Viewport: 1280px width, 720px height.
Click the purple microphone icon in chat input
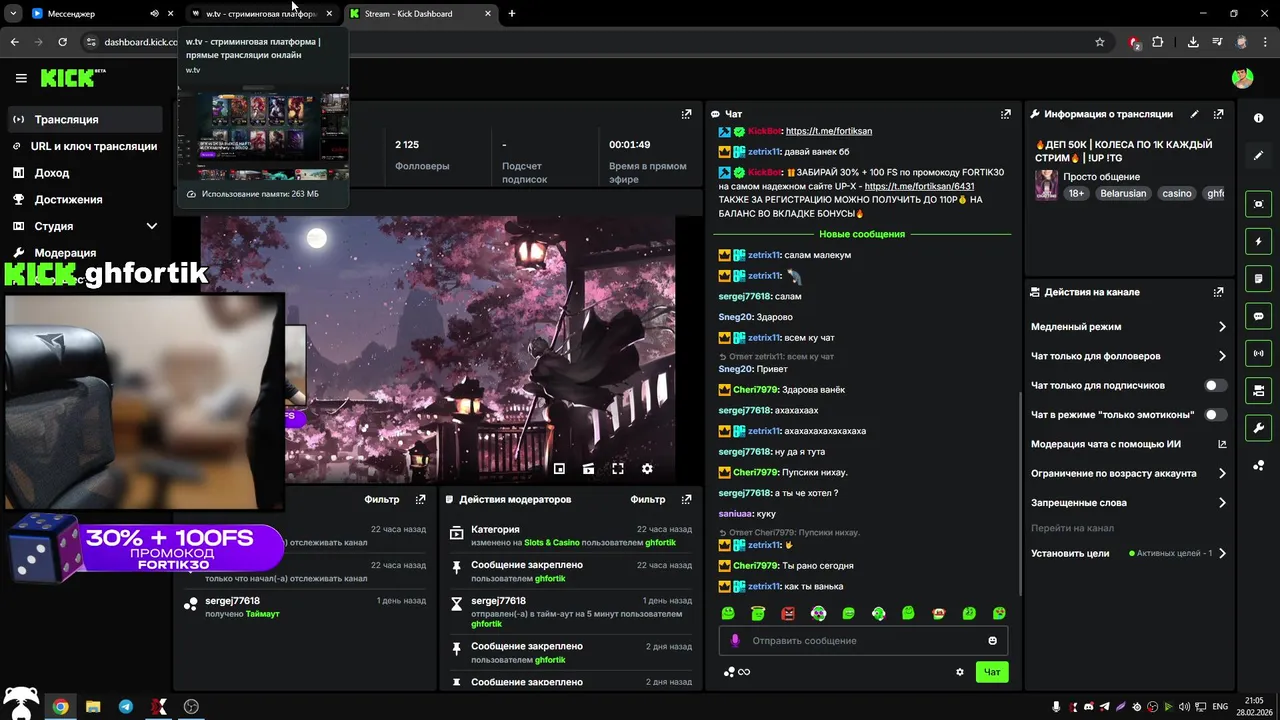[x=735, y=641]
